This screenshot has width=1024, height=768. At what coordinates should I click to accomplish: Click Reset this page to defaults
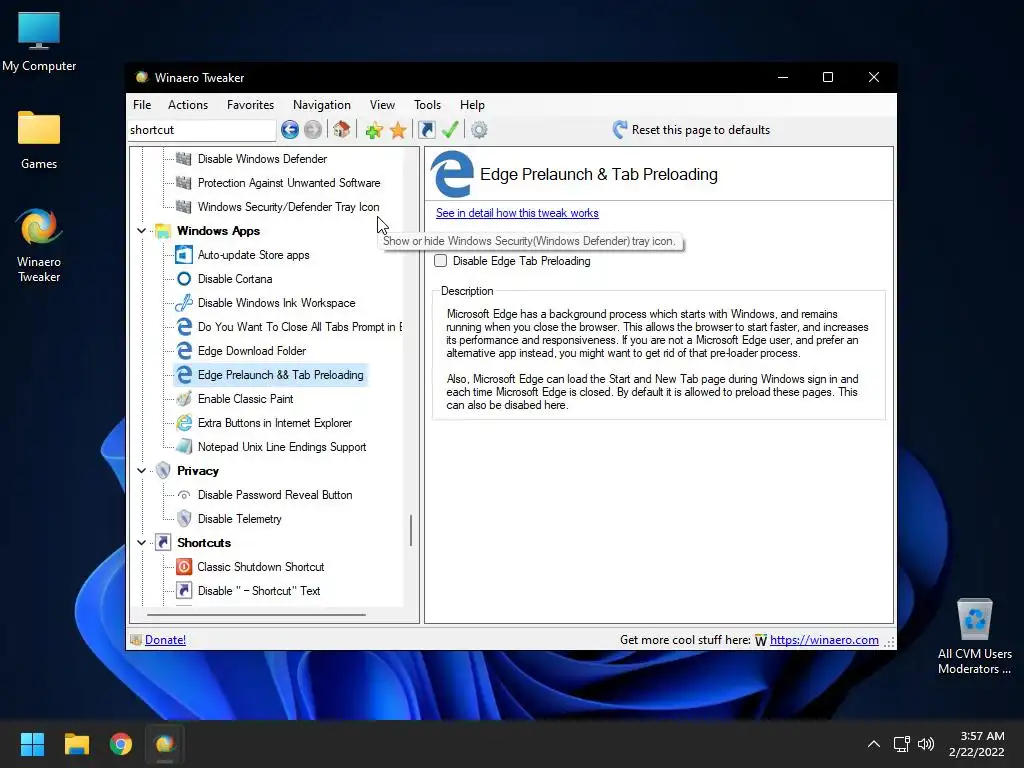(x=691, y=129)
